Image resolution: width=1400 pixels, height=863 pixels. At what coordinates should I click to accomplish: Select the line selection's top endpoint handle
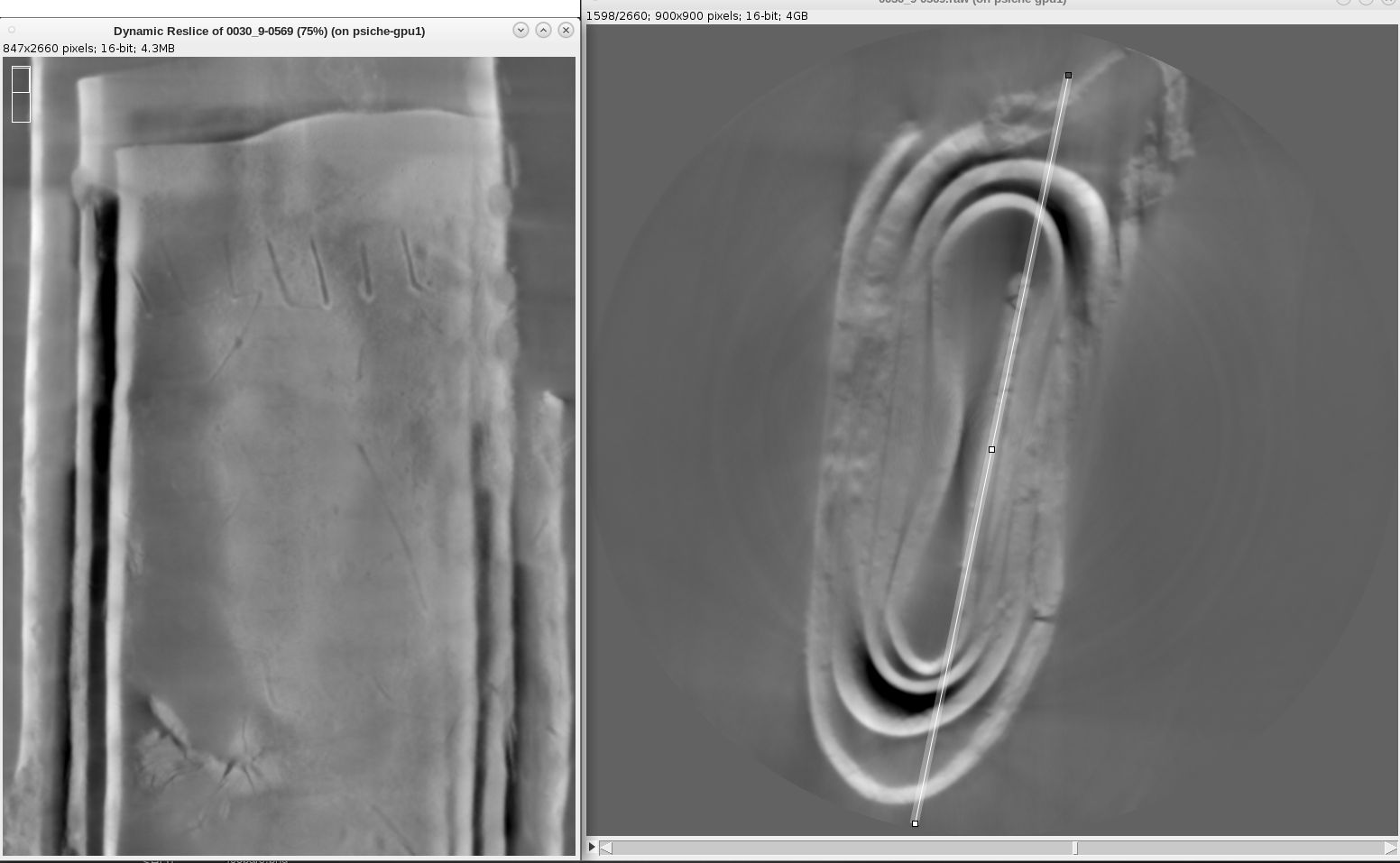(1068, 76)
